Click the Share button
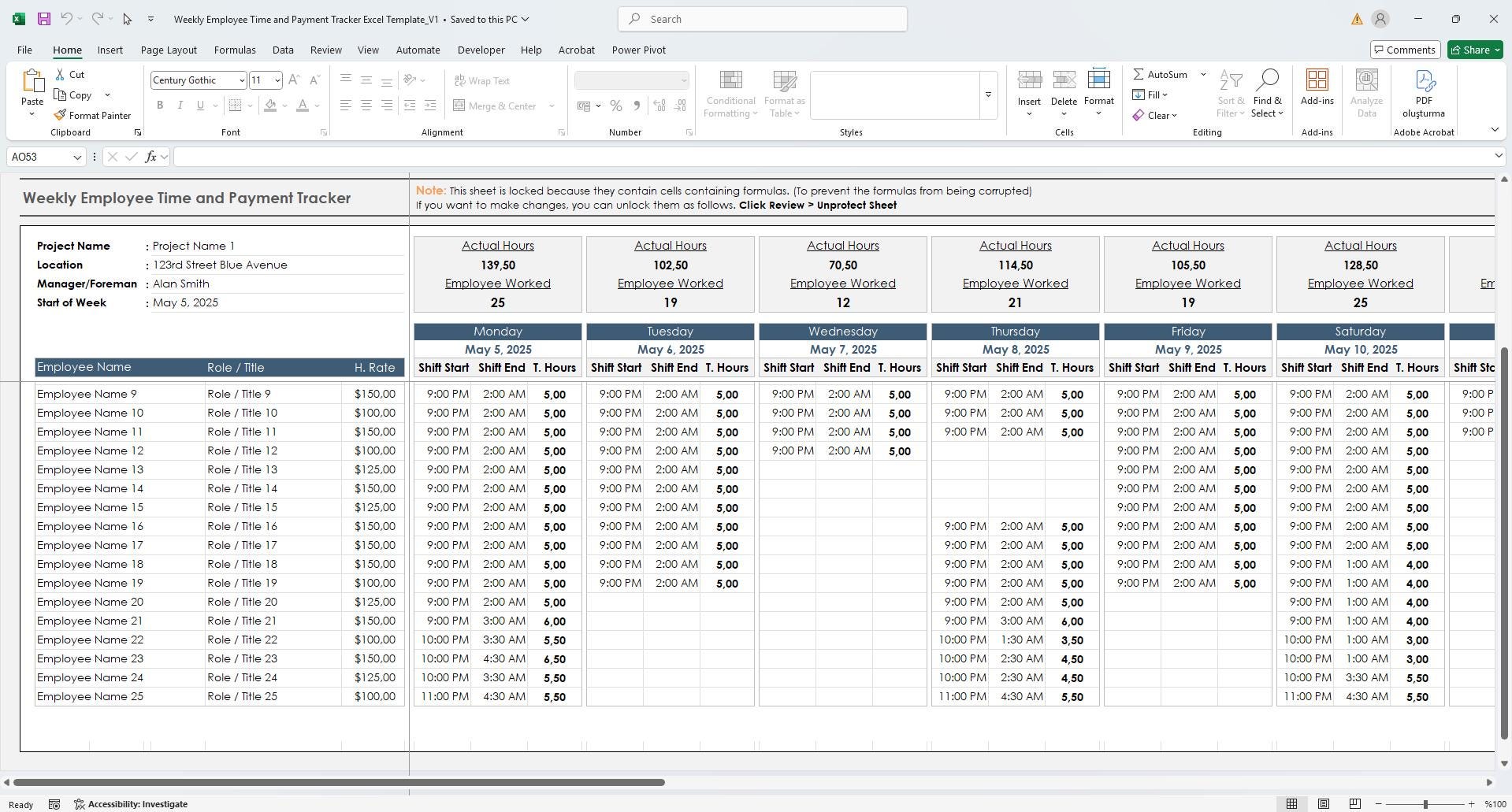 tap(1475, 50)
